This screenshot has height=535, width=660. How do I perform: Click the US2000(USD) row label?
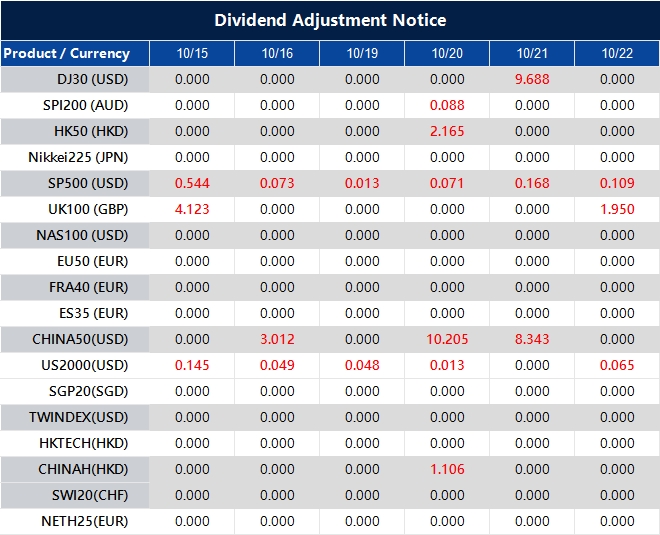(84, 365)
